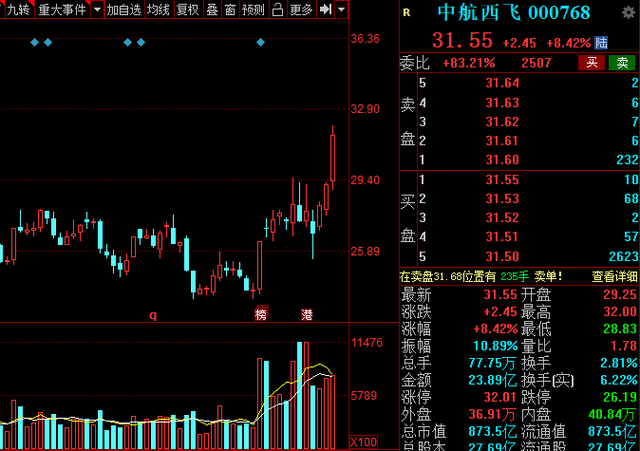Click the red q marker on chart

point(153,315)
